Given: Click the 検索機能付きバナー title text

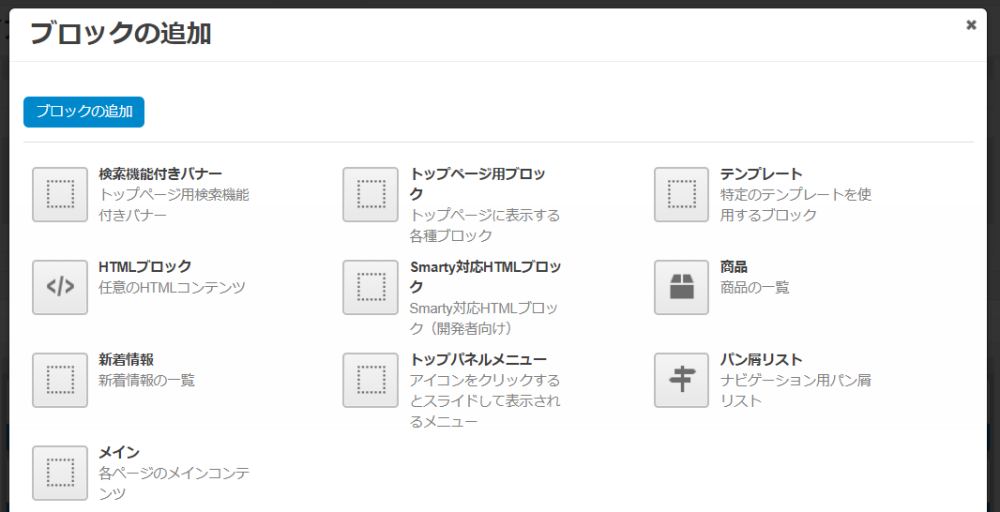Looking at the screenshot, I should [160, 174].
